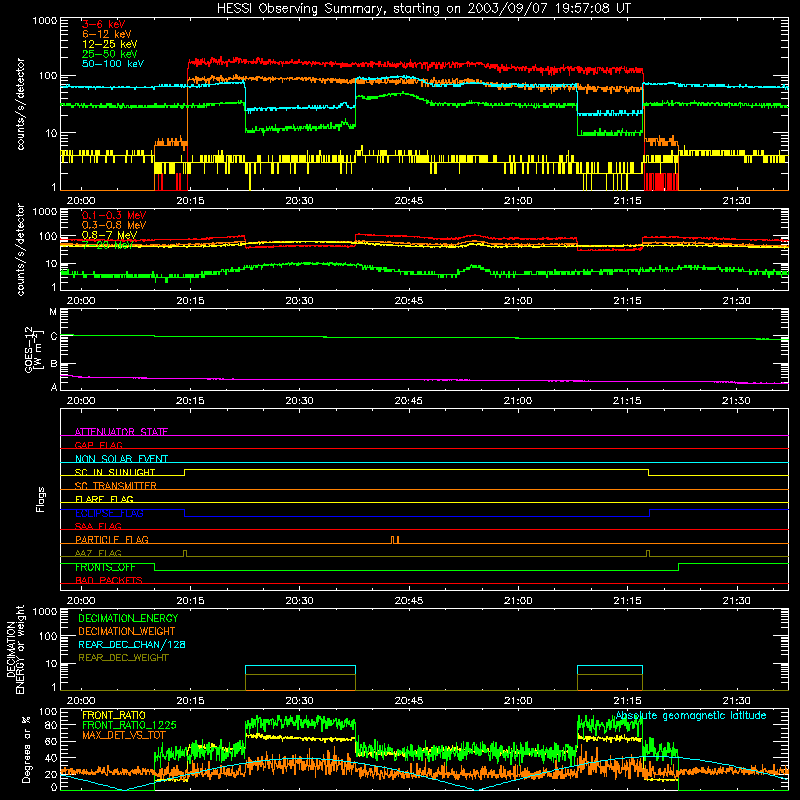Viewport: 800px width, 800px height.
Task: Click the green FRONT_RATIO_1225 legend label
Action: pos(129,725)
